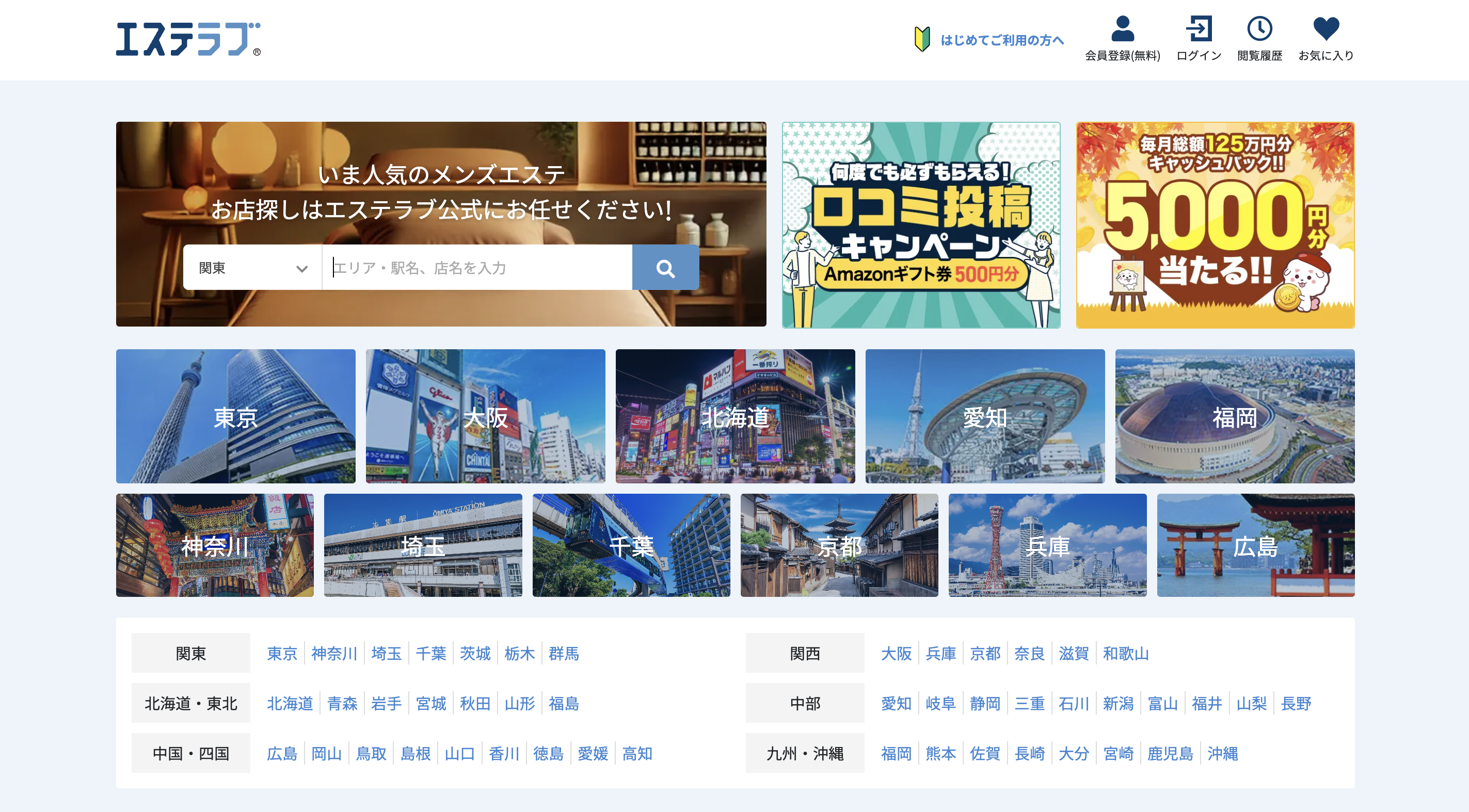Image resolution: width=1469 pixels, height=812 pixels.
Task: Open the member registration person icon
Action: pyautogui.click(x=1122, y=28)
